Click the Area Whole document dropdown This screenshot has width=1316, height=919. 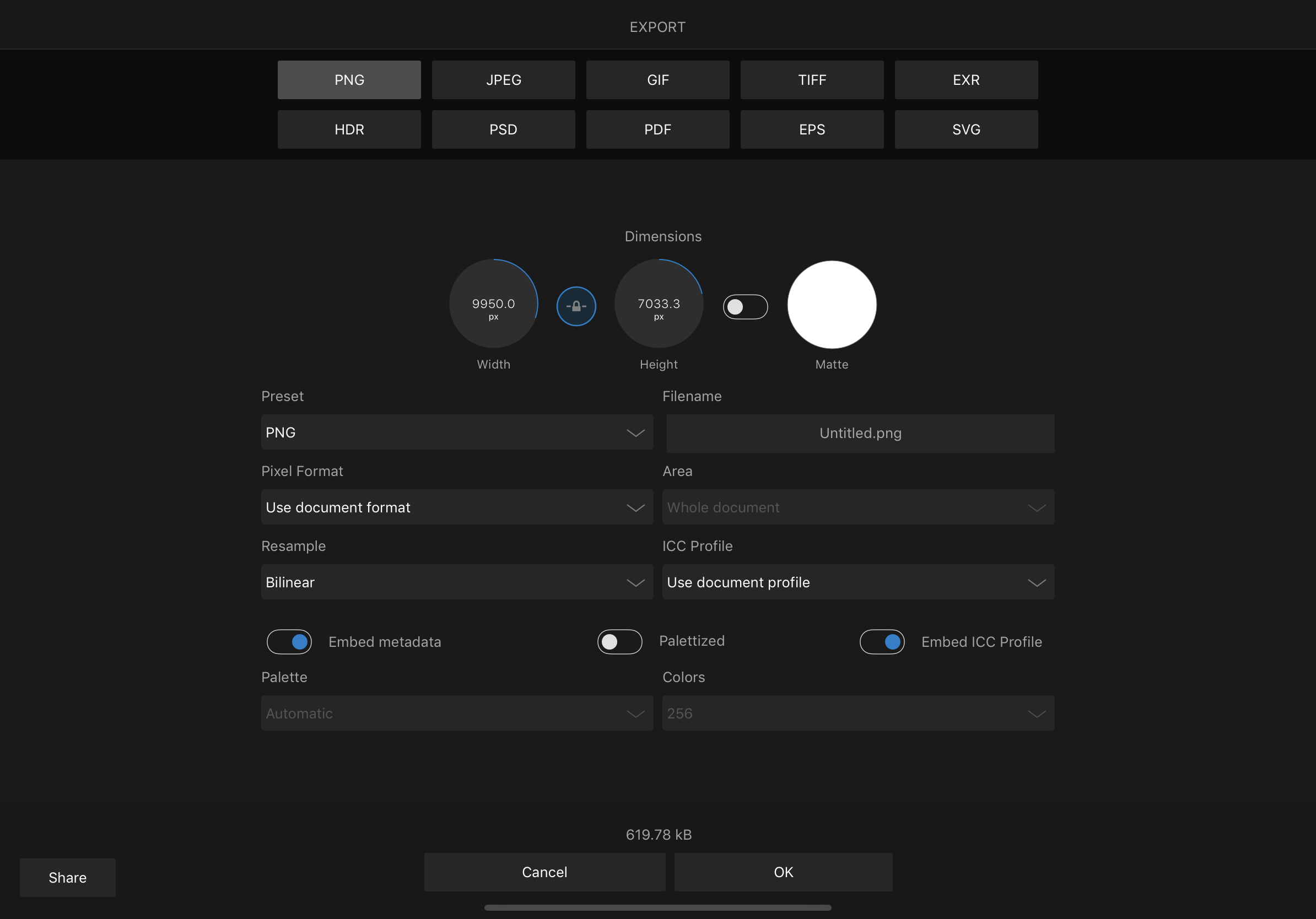(858, 507)
